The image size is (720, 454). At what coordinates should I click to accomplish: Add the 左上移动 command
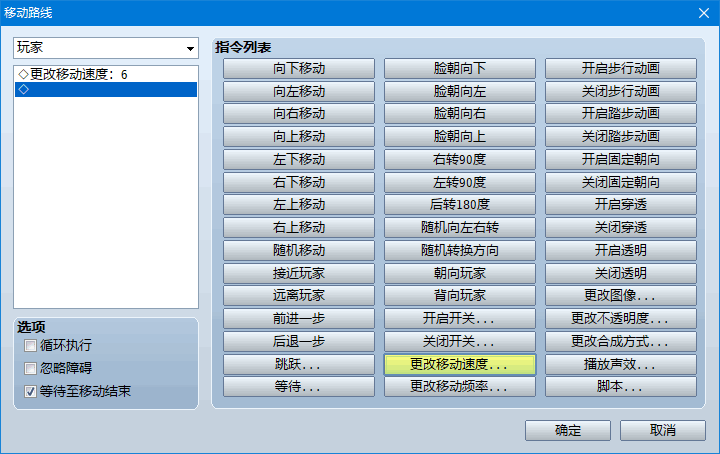[x=299, y=205]
